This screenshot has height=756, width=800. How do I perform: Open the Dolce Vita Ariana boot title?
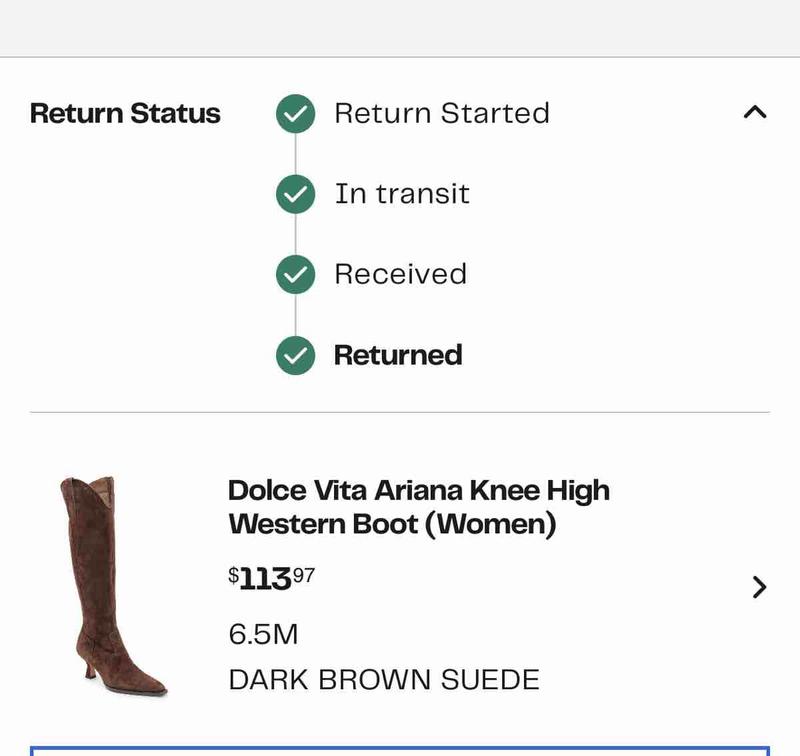pyautogui.click(x=418, y=507)
